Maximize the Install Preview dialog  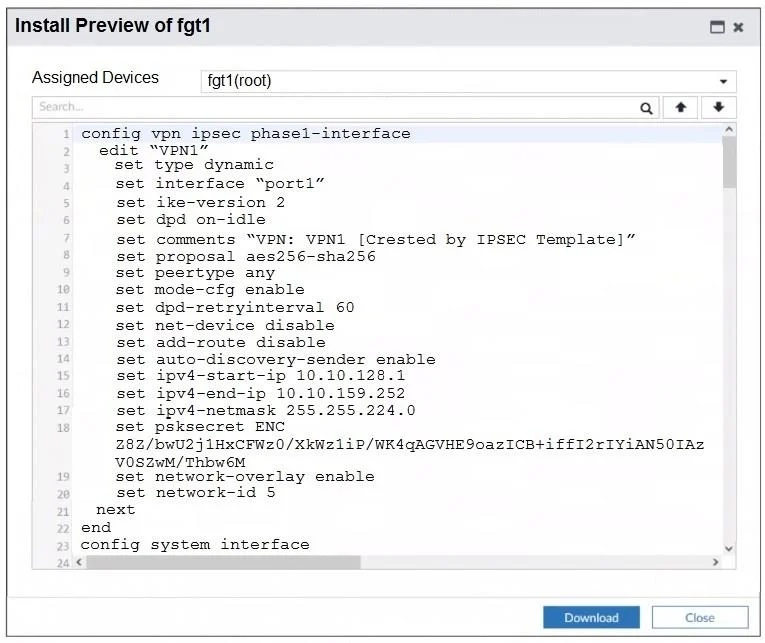point(717,27)
